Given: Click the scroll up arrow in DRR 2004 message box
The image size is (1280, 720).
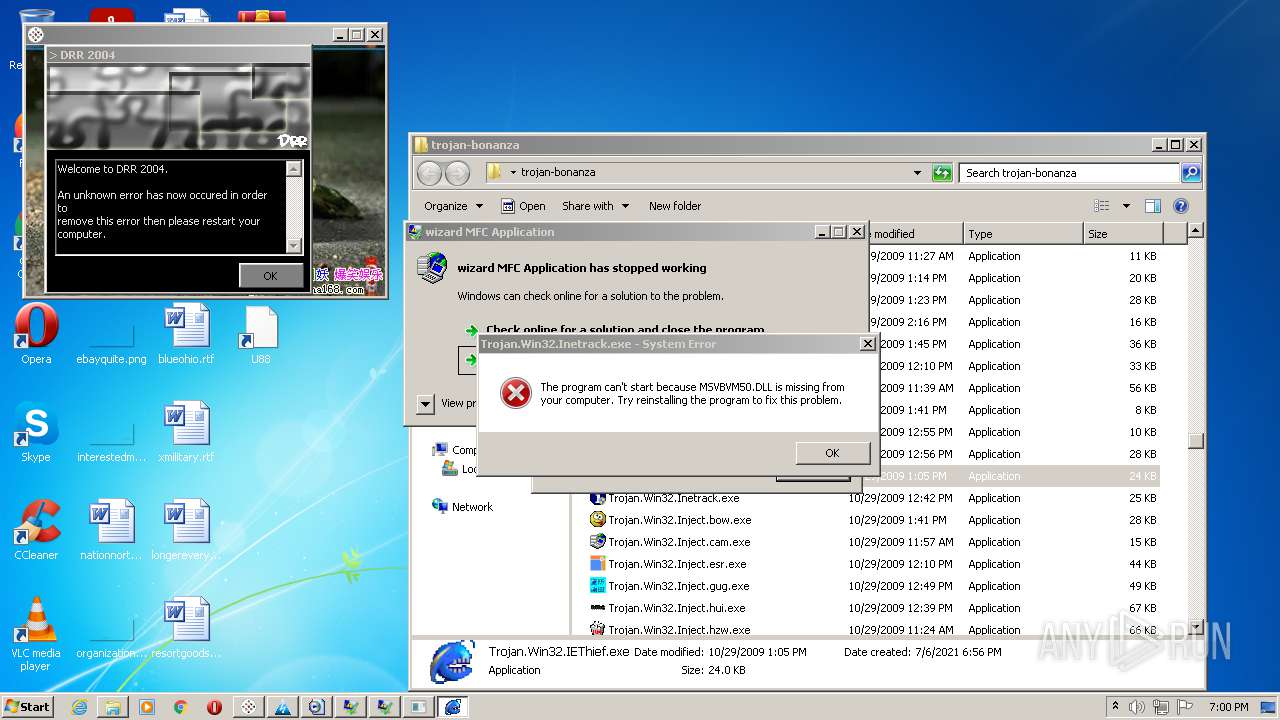Looking at the screenshot, I should [x=293, y=169].
